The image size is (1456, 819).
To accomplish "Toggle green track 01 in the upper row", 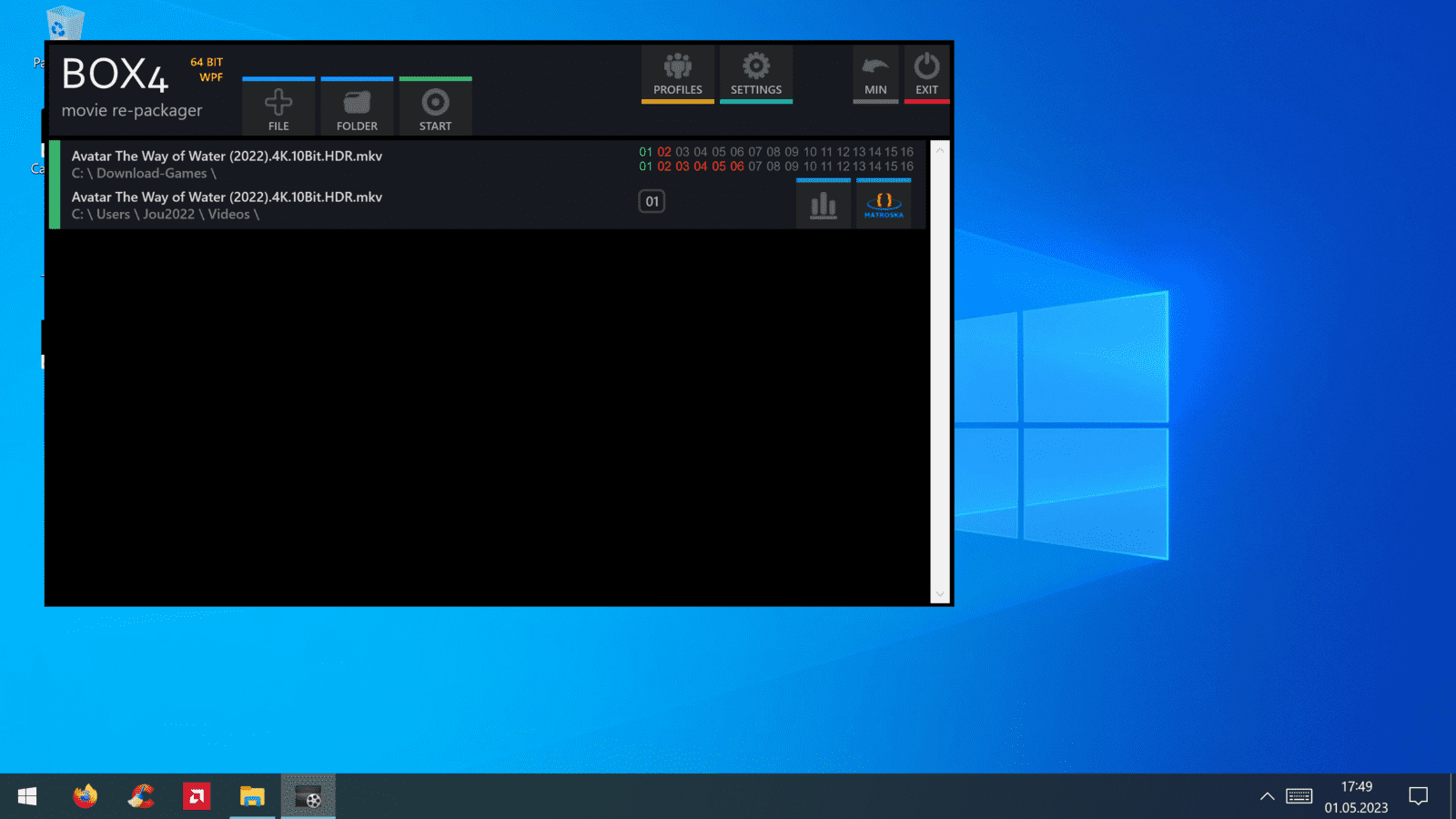I will [x=646, y=152].
